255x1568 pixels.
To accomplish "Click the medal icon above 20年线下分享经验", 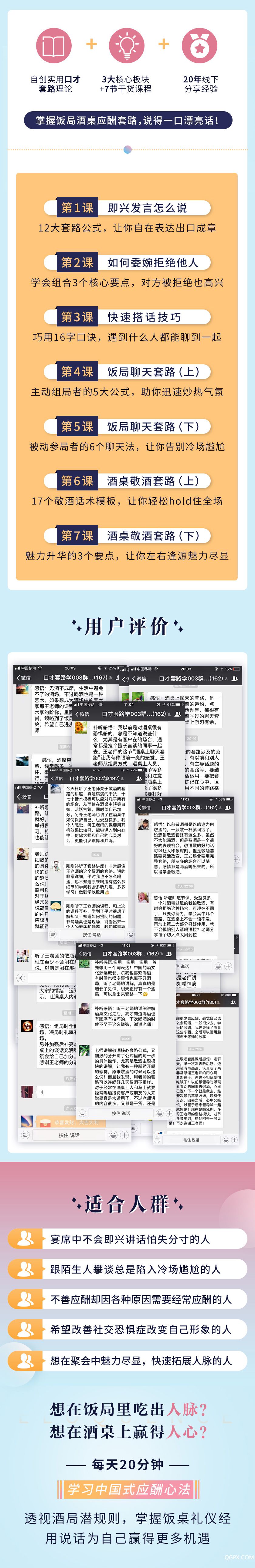I will [x=200, y=46].
